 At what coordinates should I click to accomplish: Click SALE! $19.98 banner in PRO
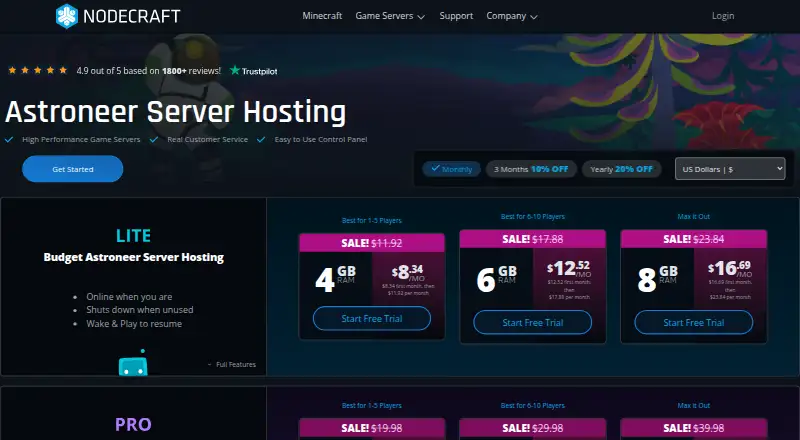coord(372,428)
